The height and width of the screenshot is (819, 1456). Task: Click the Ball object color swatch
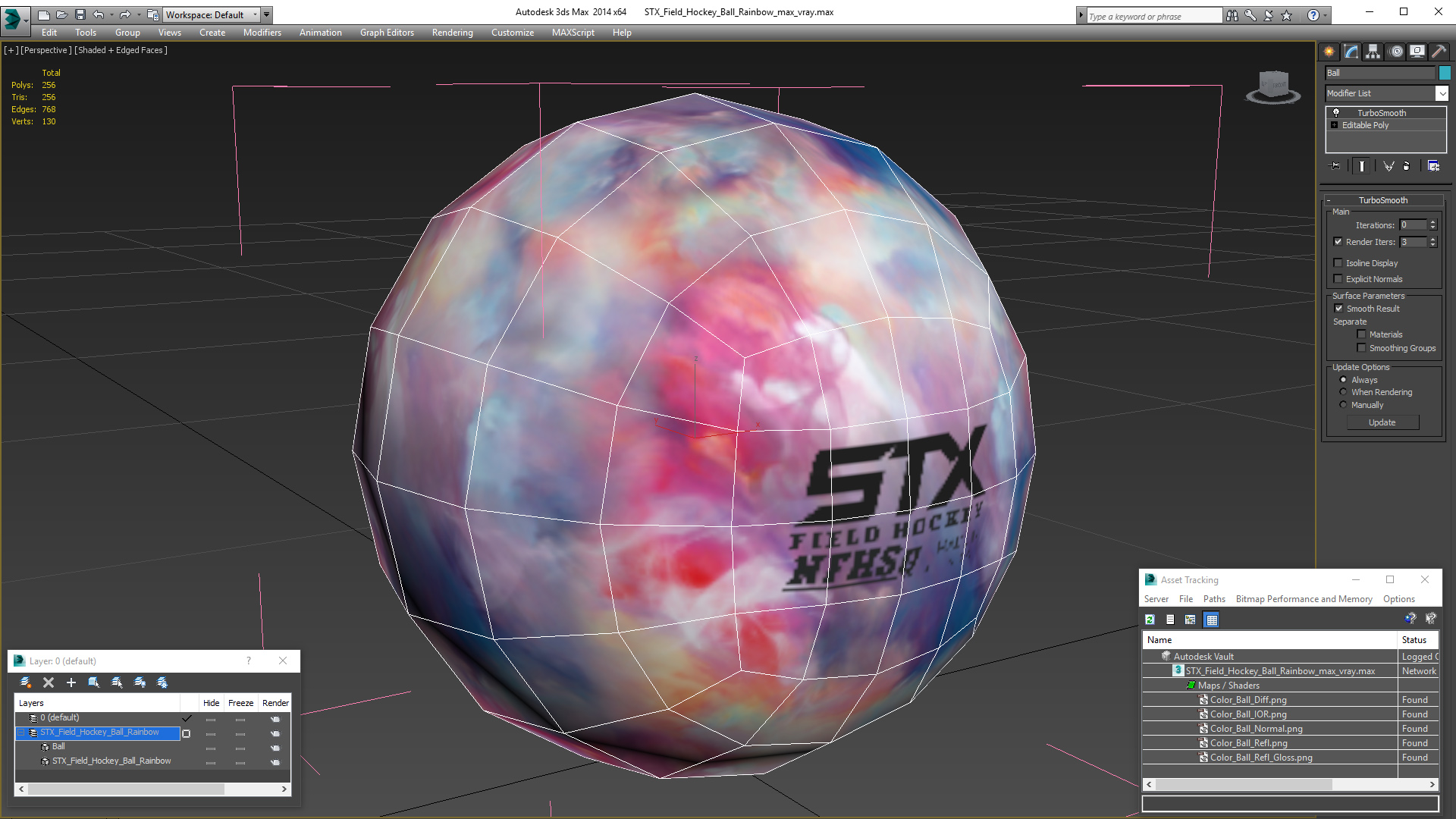[1445, 73]
